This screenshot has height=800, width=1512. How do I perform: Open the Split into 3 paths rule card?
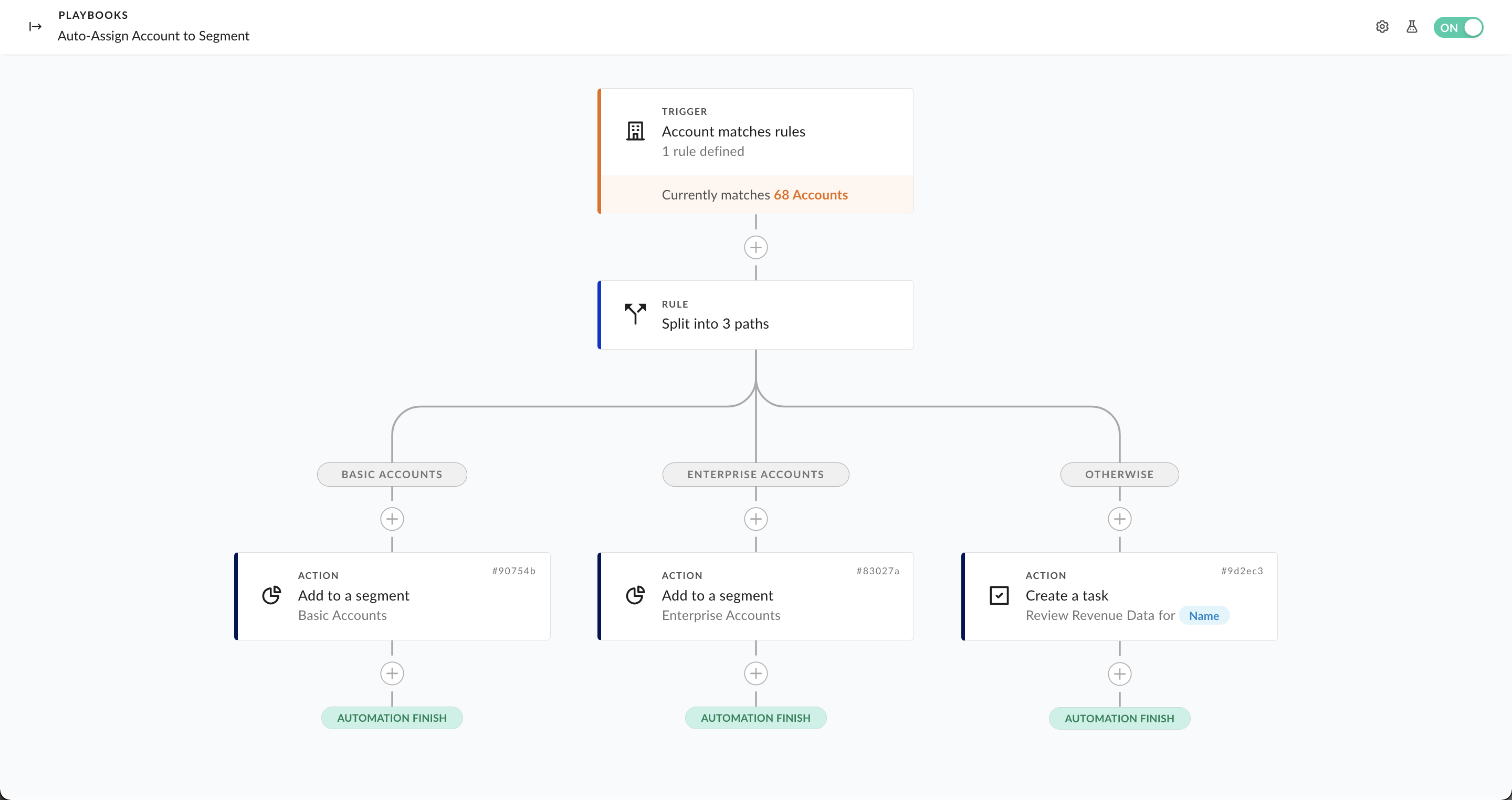(715, 323)
